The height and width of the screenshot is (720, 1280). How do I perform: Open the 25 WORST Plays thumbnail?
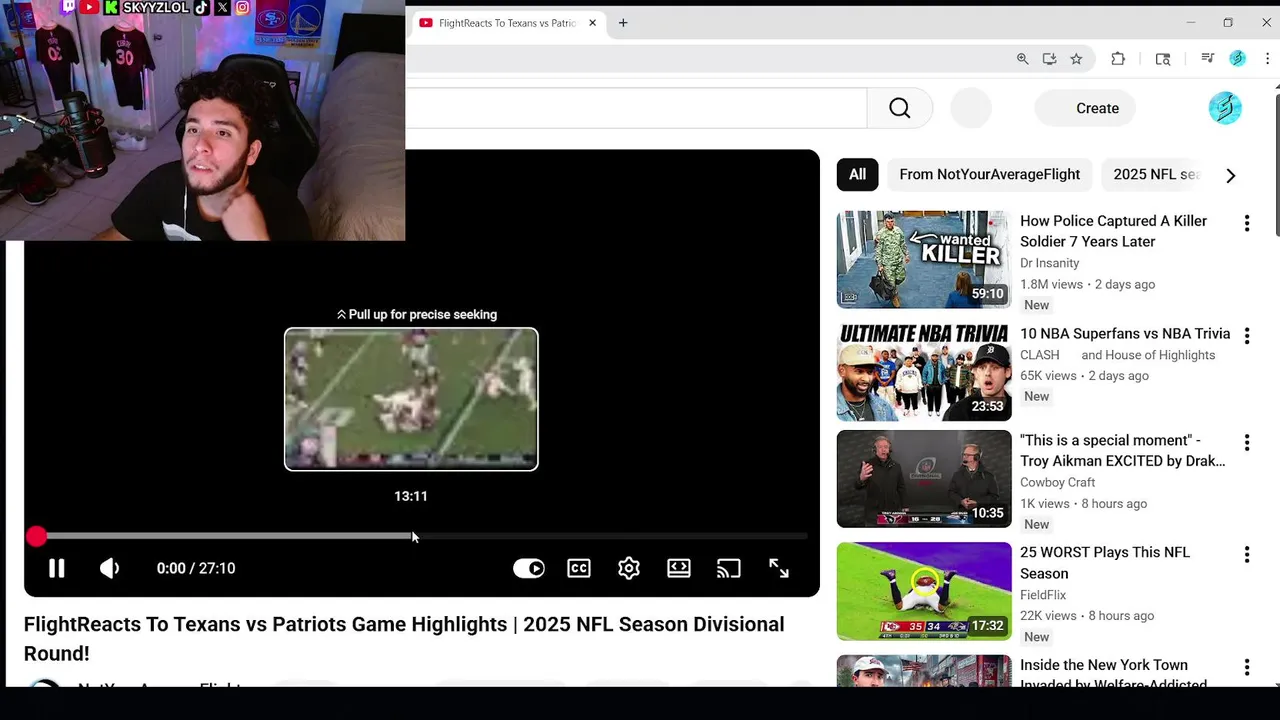coord(924,591)
